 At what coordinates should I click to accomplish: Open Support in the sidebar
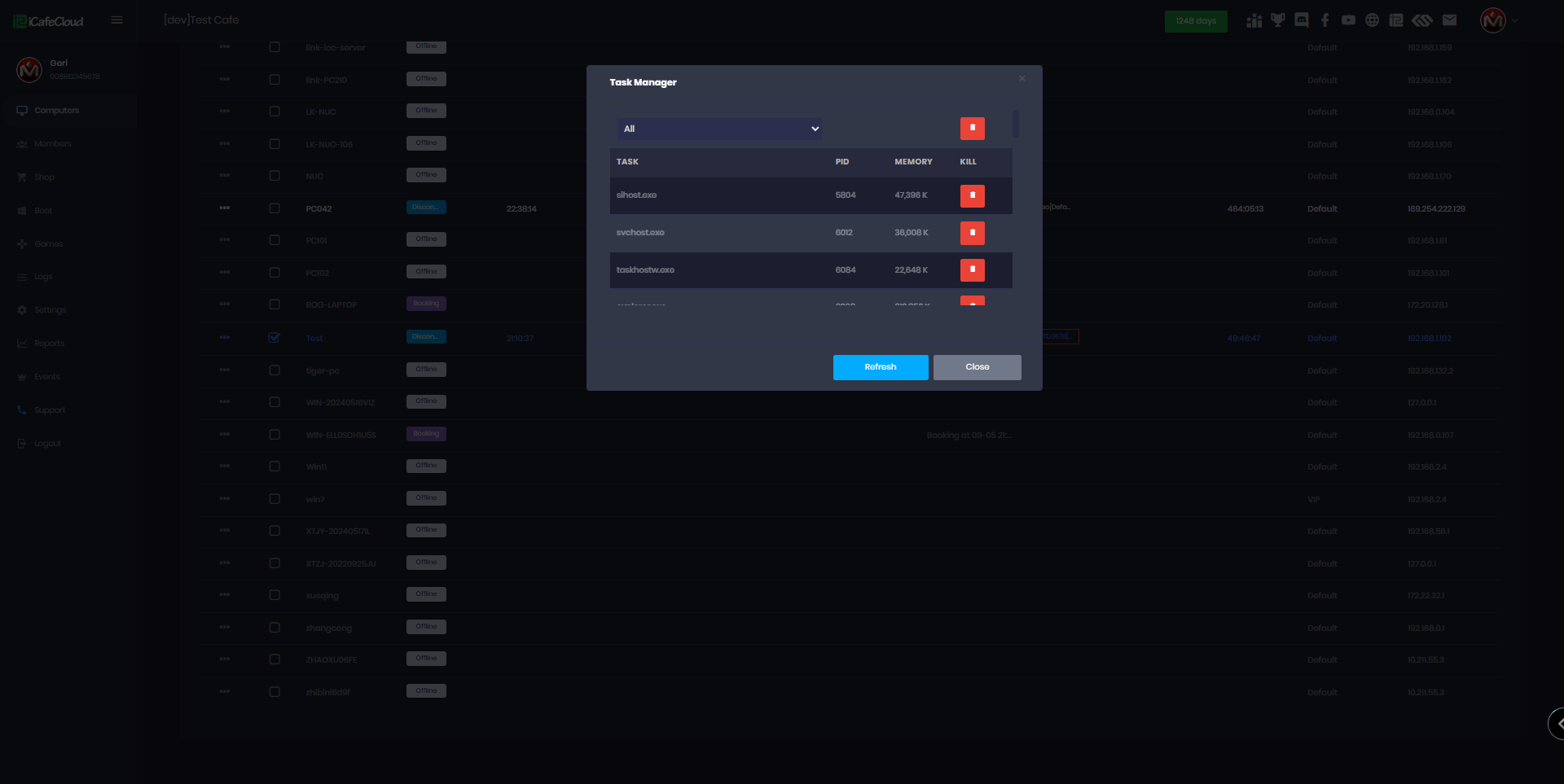[49, 410]
